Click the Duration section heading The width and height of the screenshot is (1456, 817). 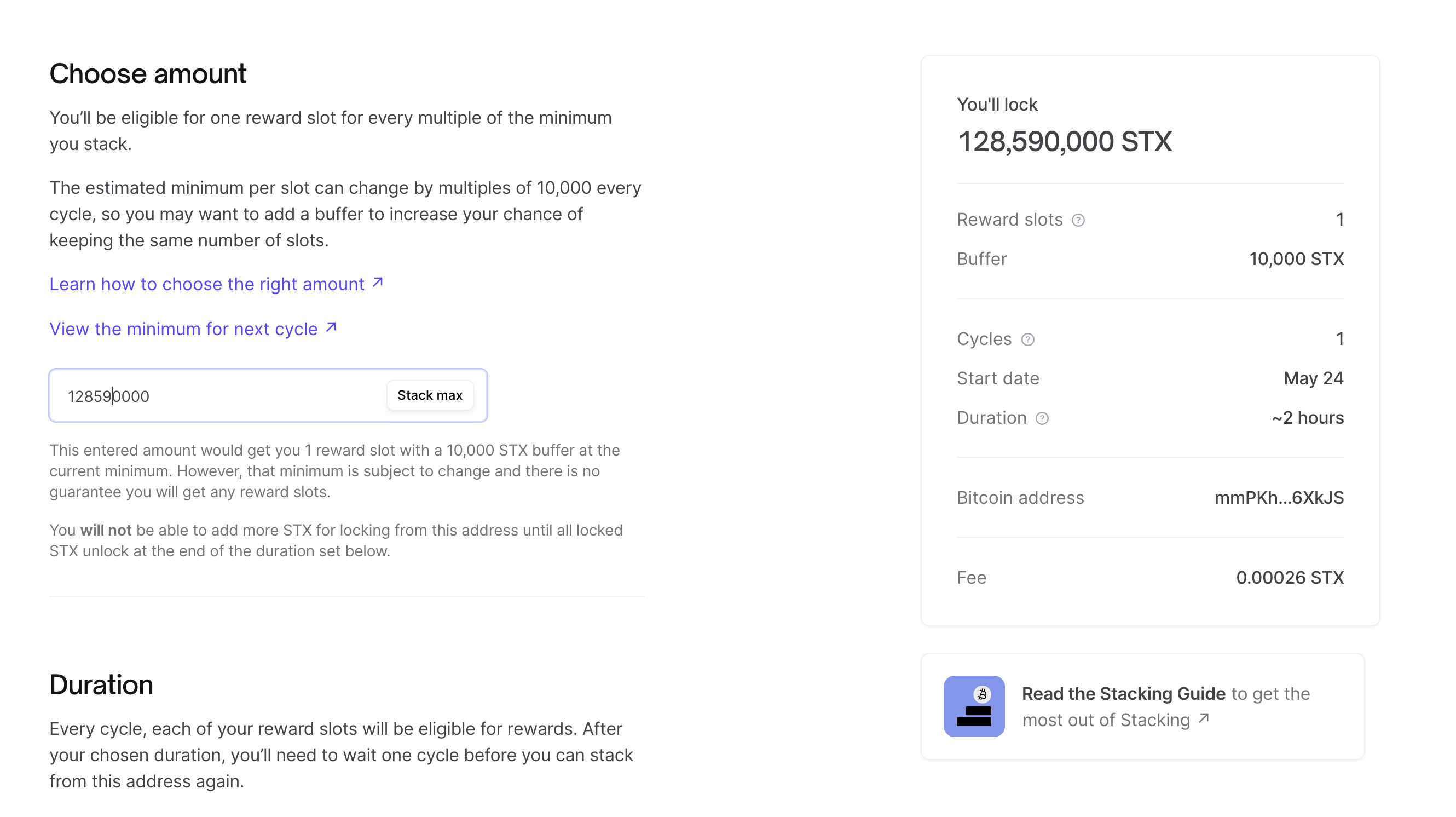tap(101, 684)
